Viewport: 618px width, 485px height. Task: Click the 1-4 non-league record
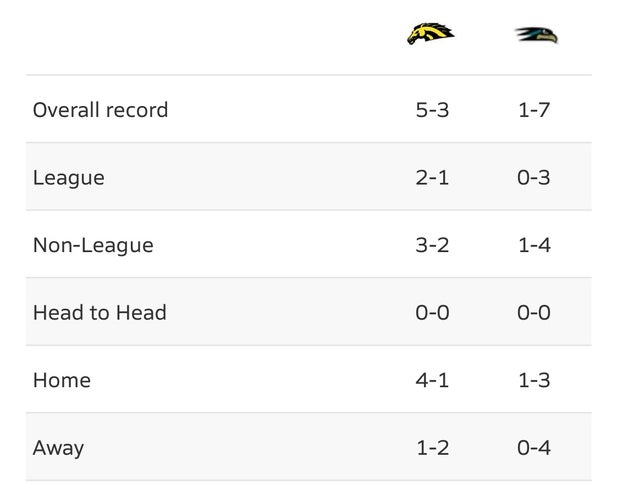pyautogui.click(x=534, y=245)
